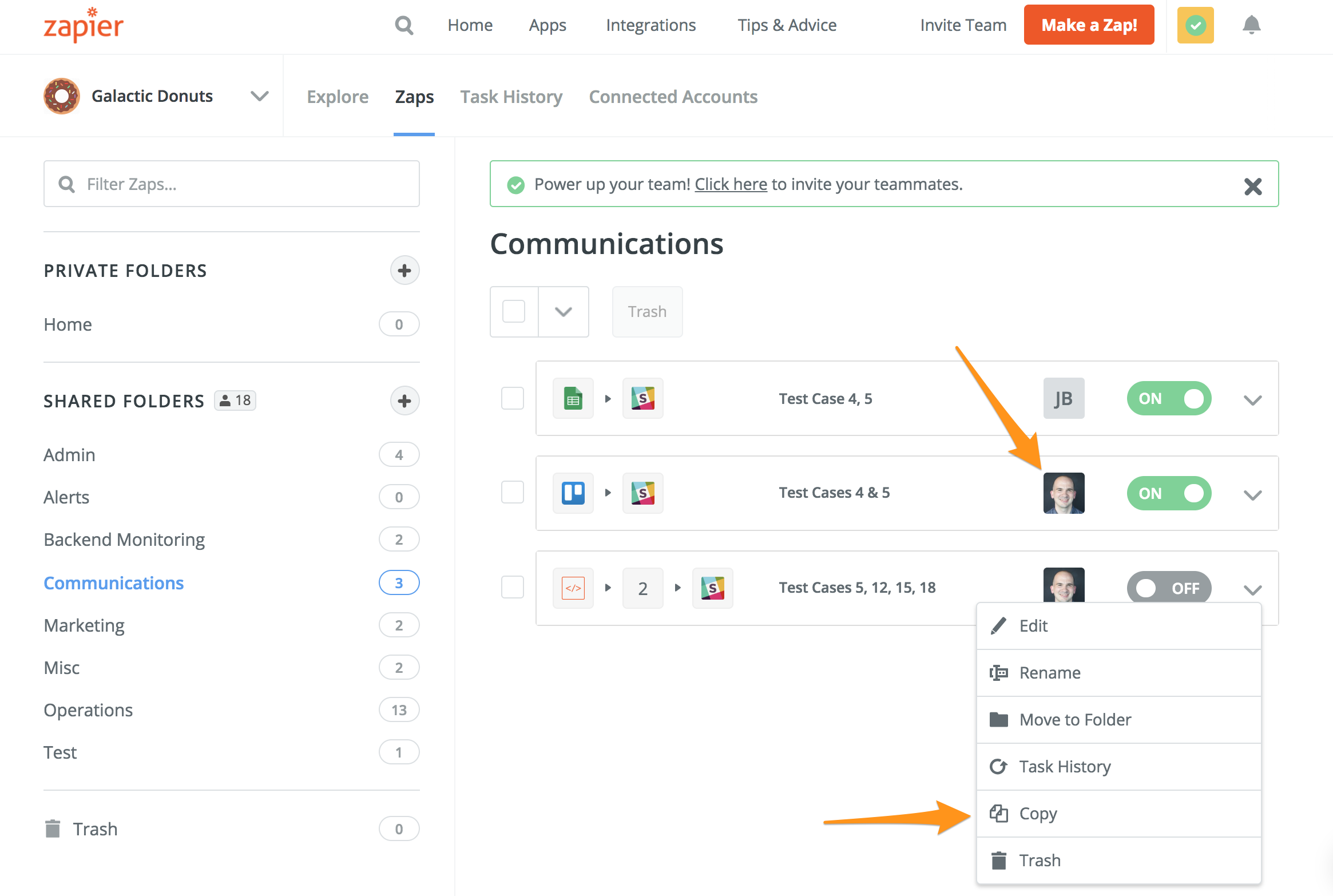The height and width of the screenshot is (896, 1333).
Task: Switch to the Task History tab
Action: (x=511, y=96)
